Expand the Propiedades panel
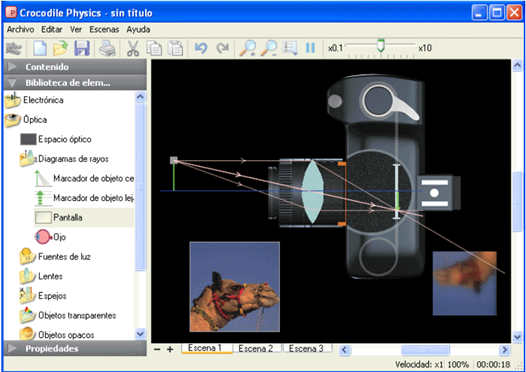 coord(75,349)
